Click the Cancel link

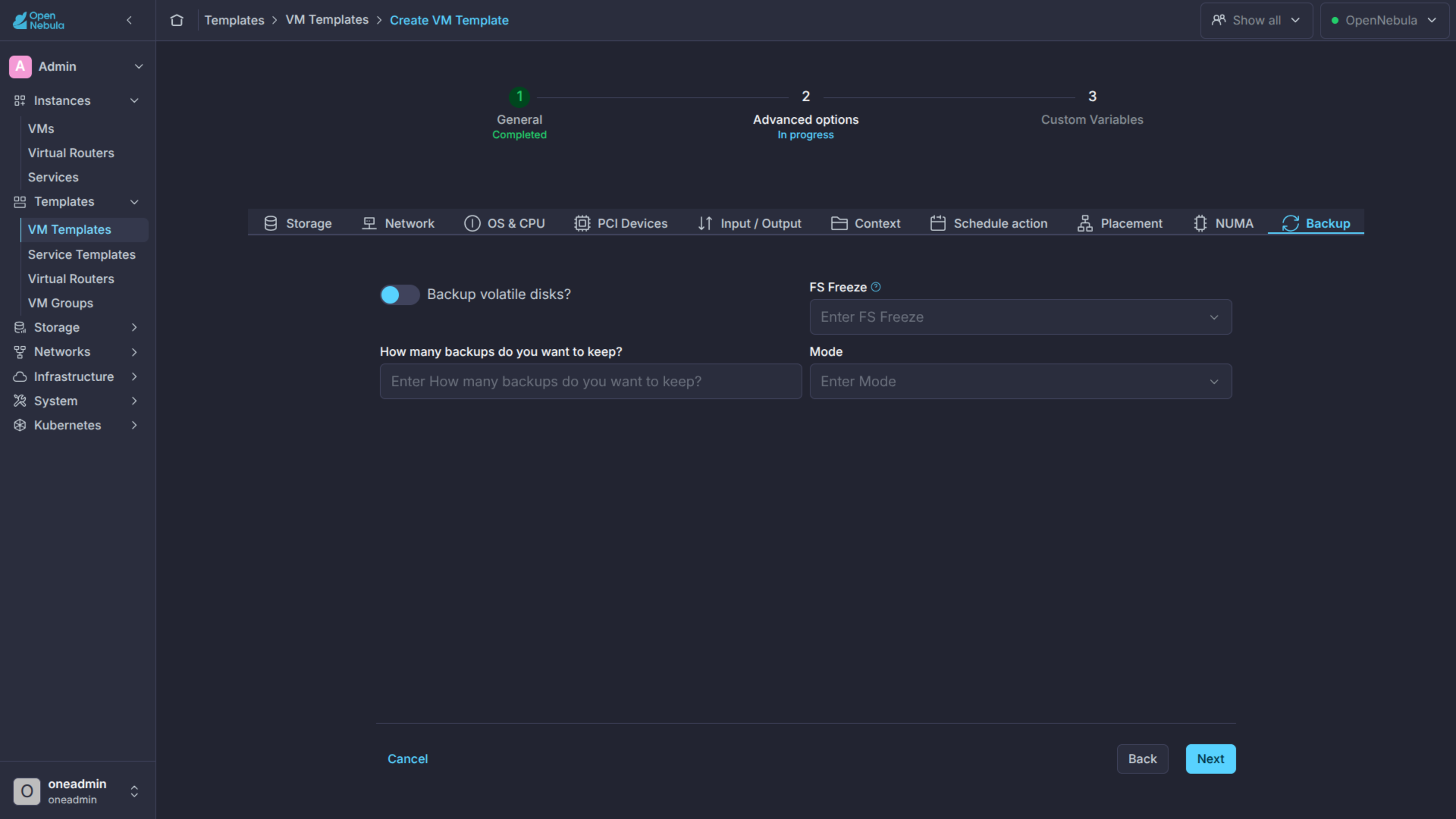[407, 759]
